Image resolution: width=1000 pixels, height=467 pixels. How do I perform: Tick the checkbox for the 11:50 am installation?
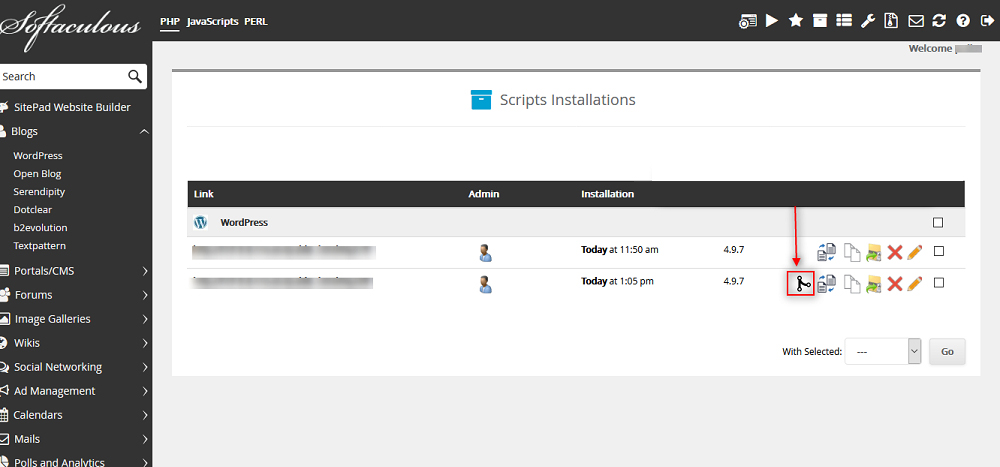click(x=938, y=252)
